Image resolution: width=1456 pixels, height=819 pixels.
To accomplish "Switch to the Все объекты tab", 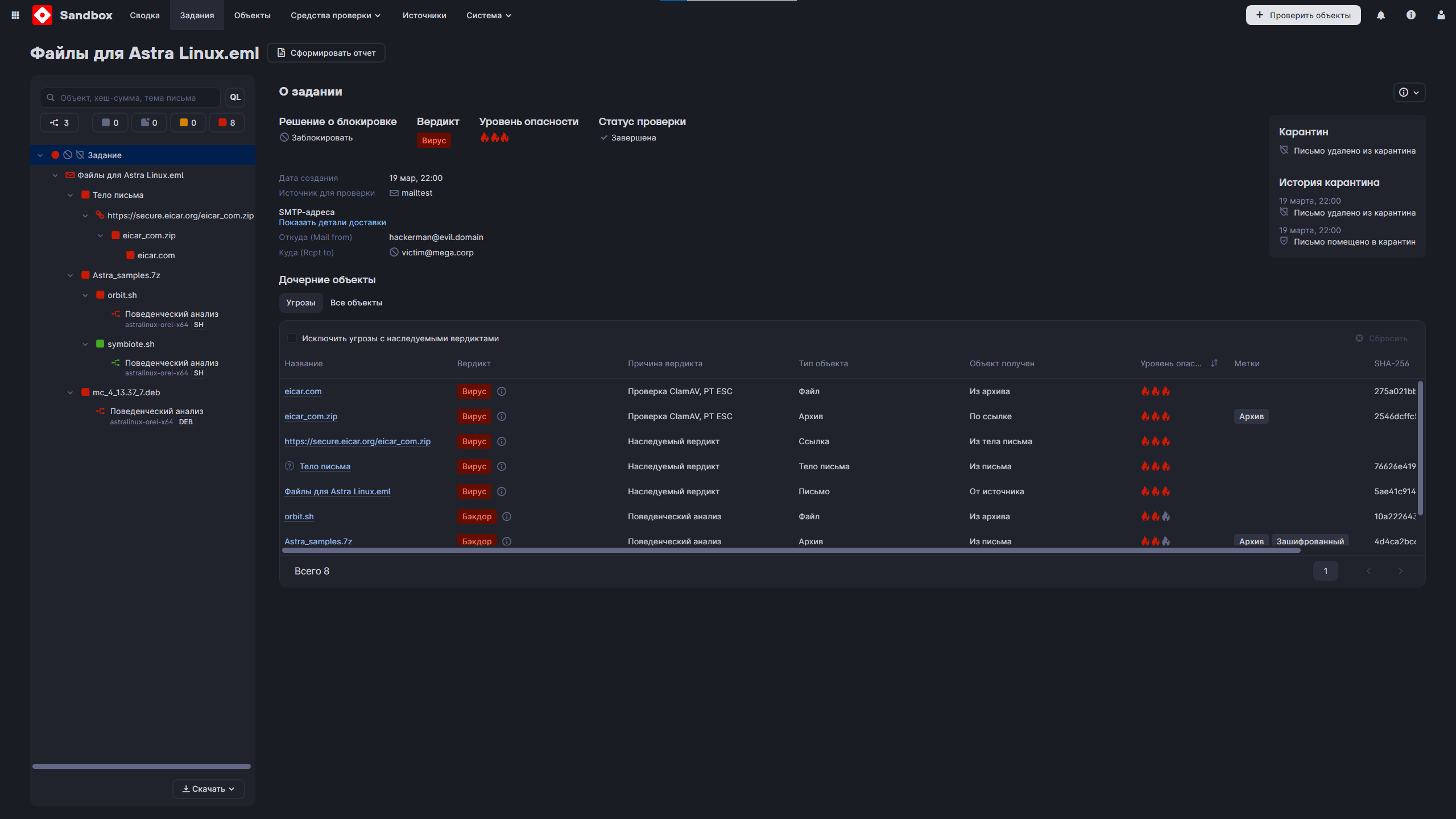I will tap(356, 303).
